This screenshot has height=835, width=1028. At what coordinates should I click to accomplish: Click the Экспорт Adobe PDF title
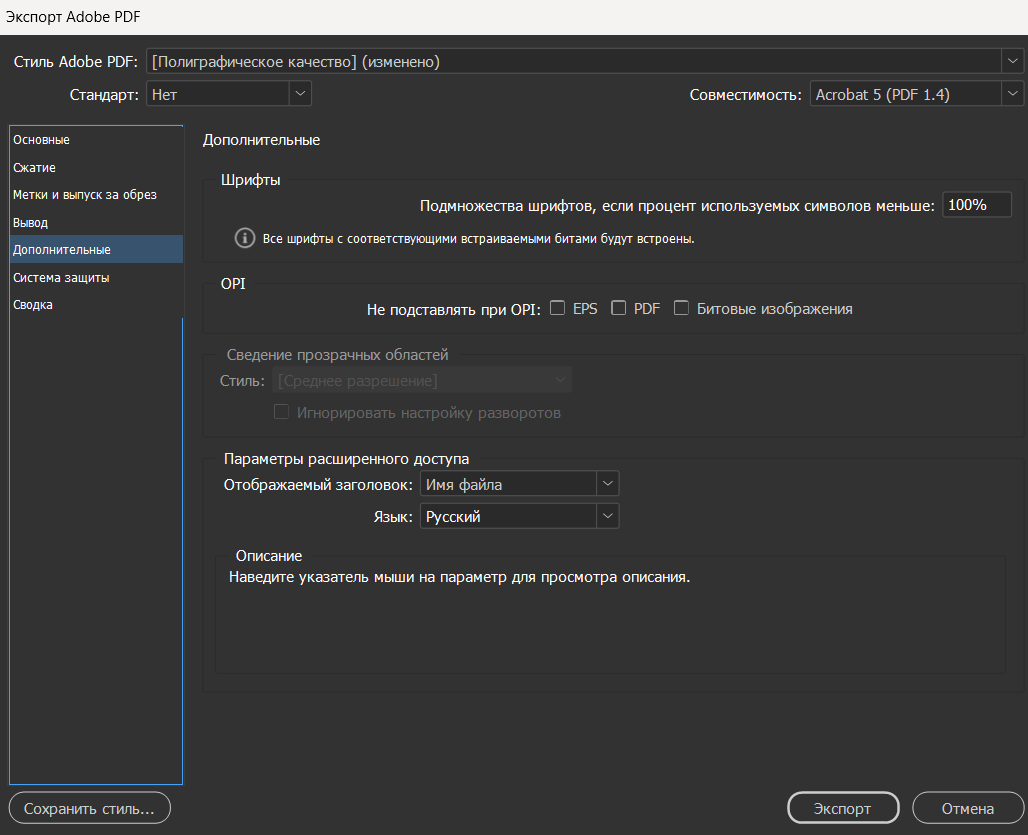73,17
